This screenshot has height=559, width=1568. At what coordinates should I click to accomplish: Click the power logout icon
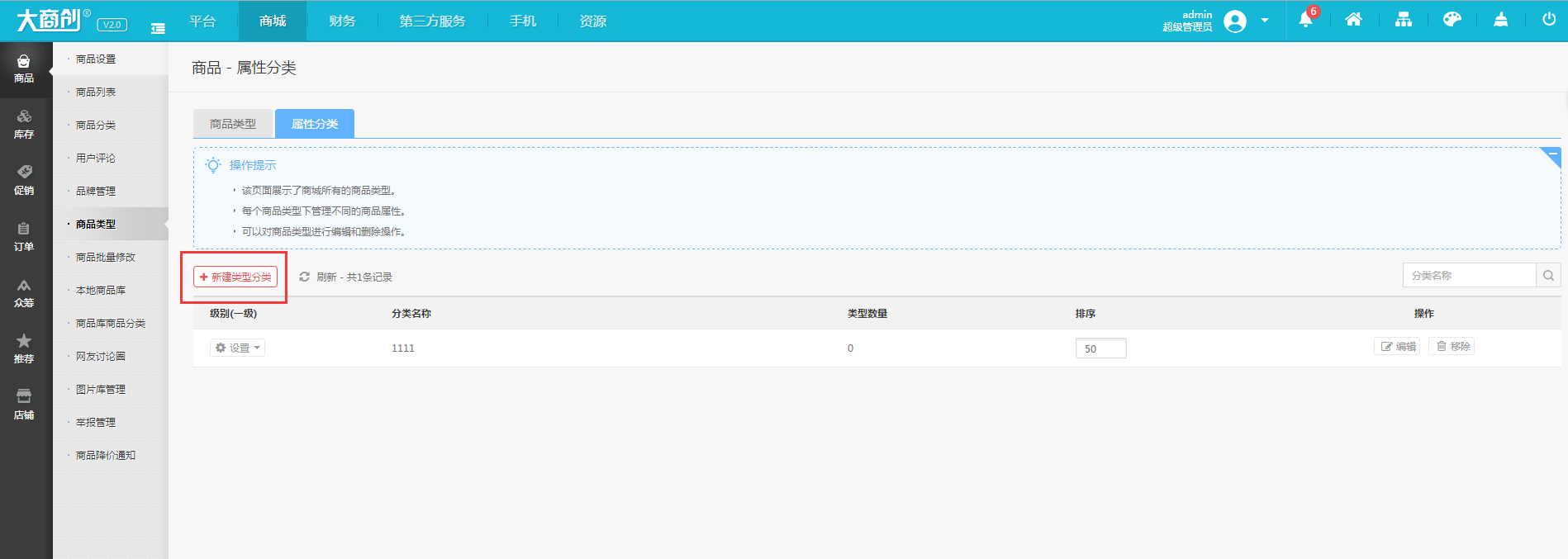point(1549,20)
